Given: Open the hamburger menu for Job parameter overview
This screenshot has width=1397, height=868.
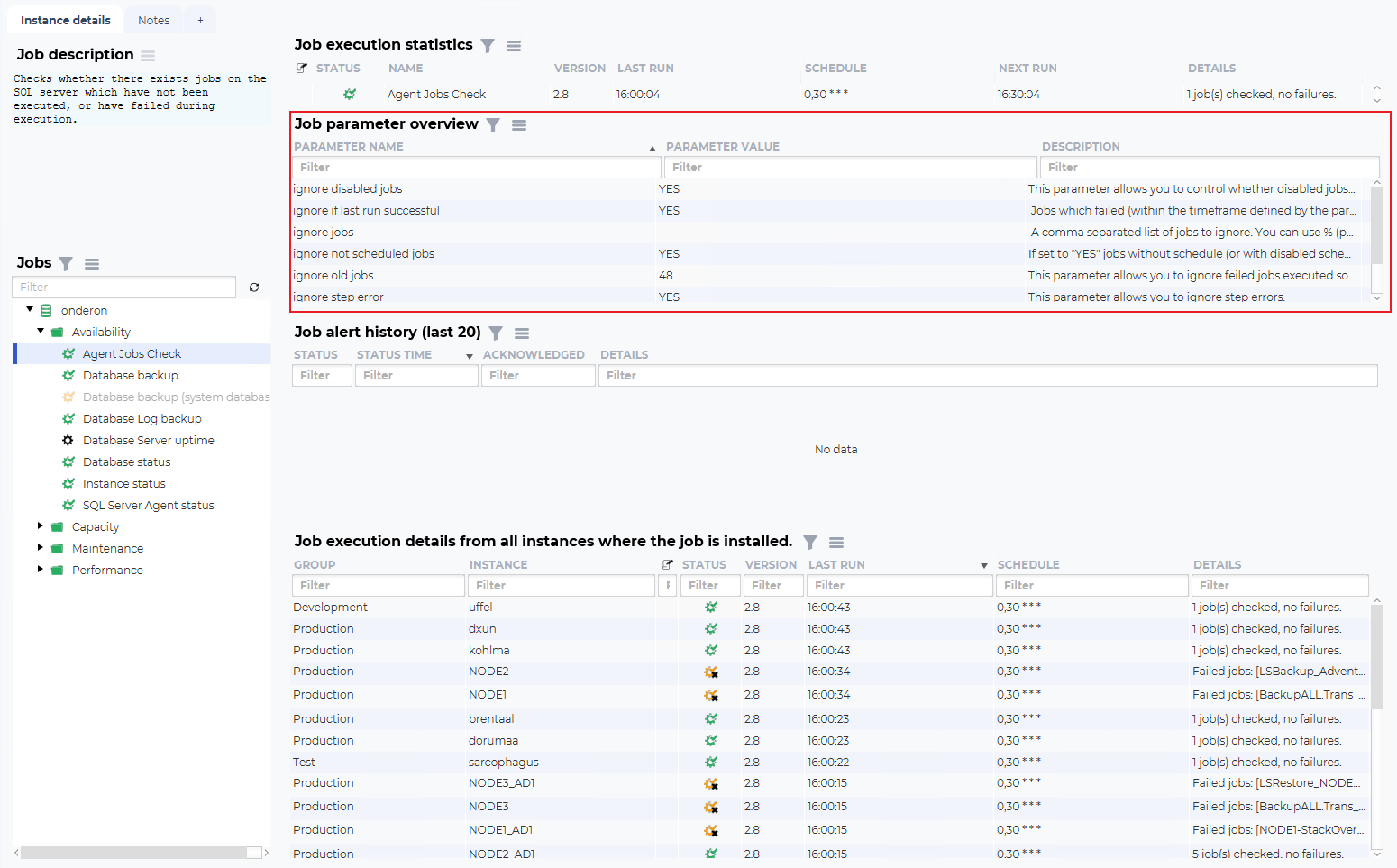Looking at the screenshot, I should (519, 125).
